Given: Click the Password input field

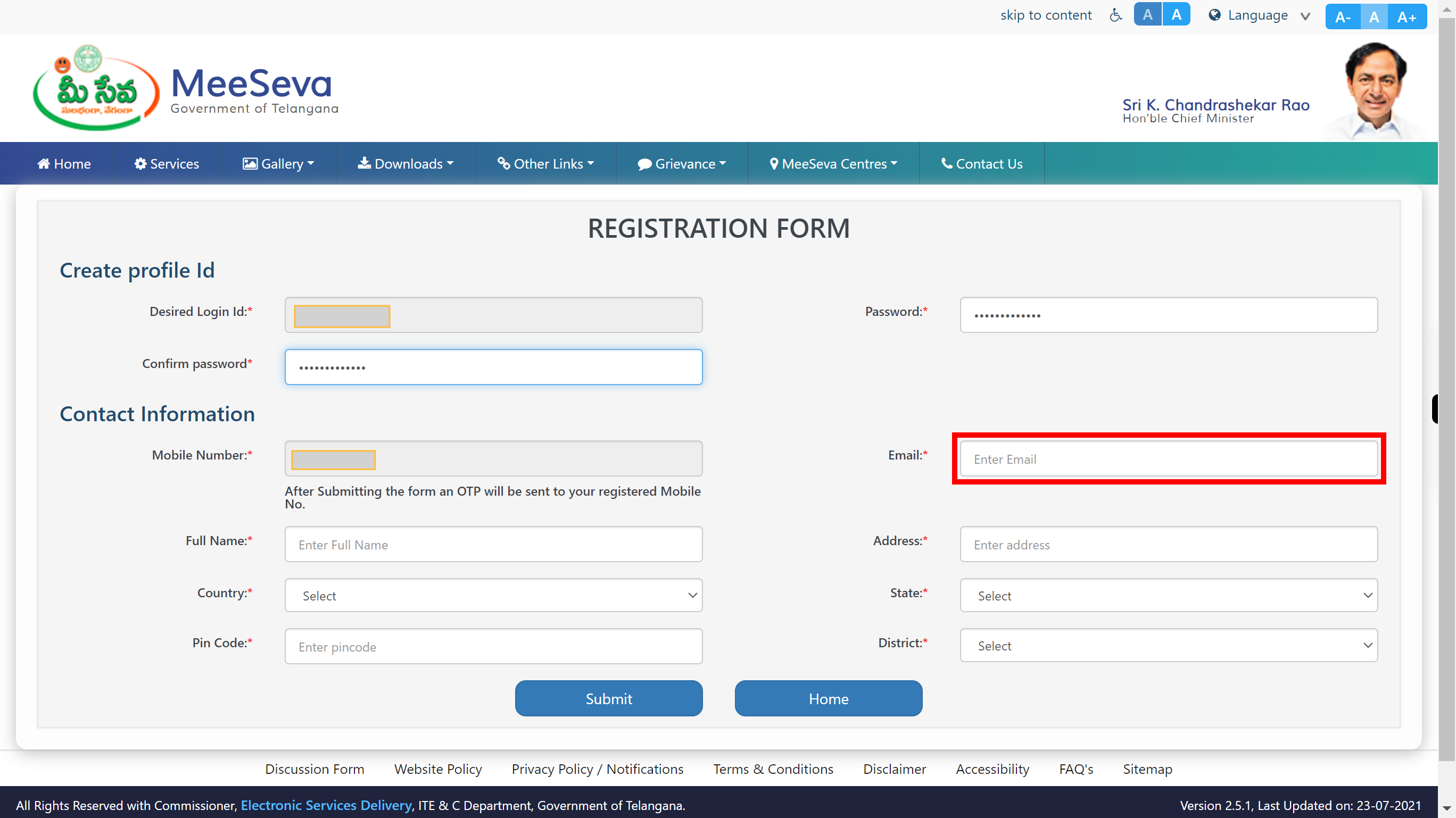Looking at the screenshot, I should tap(1168, 315).
